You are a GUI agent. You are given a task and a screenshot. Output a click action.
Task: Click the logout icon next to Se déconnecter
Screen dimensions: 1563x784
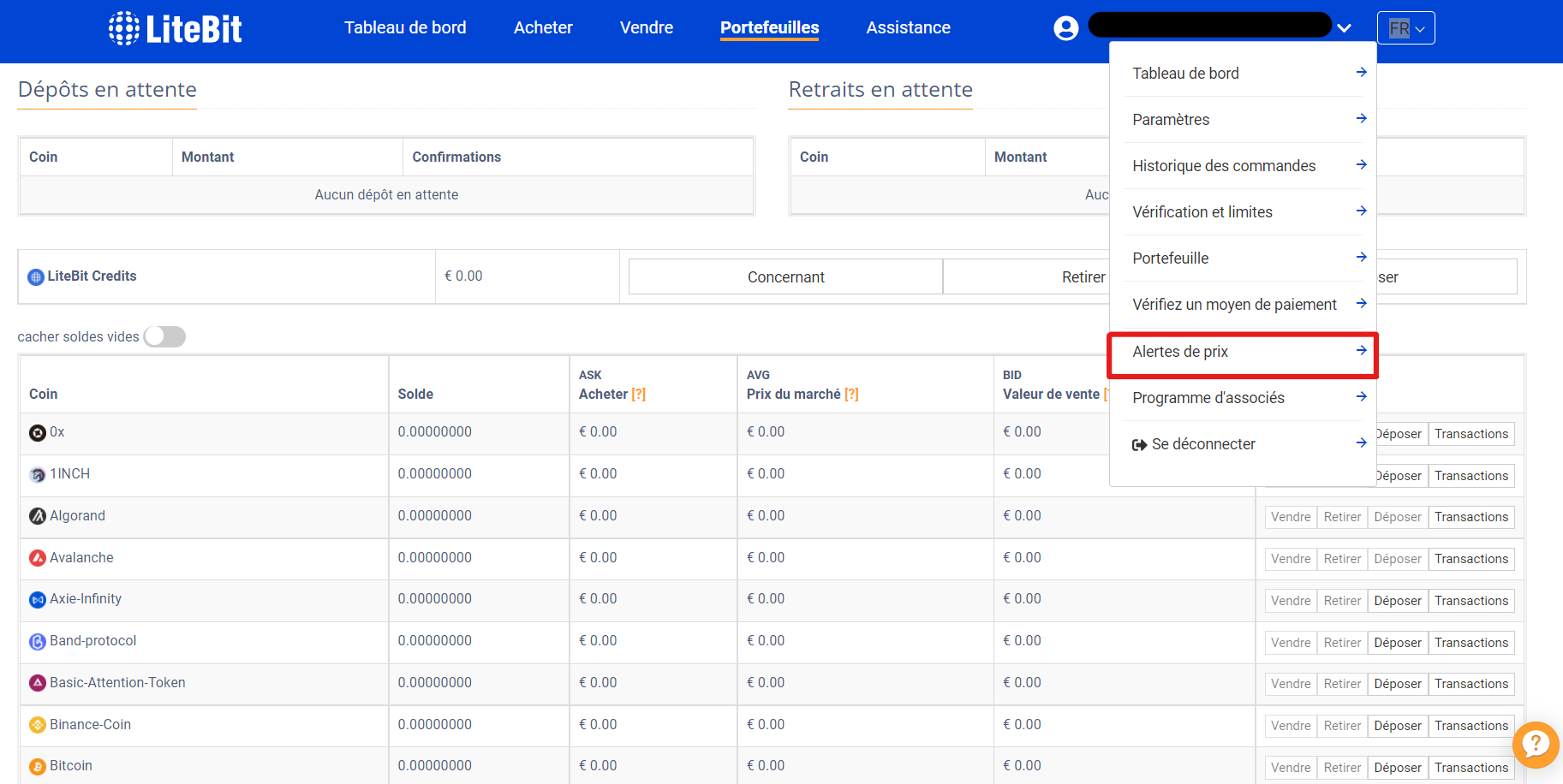(1139, 443)
